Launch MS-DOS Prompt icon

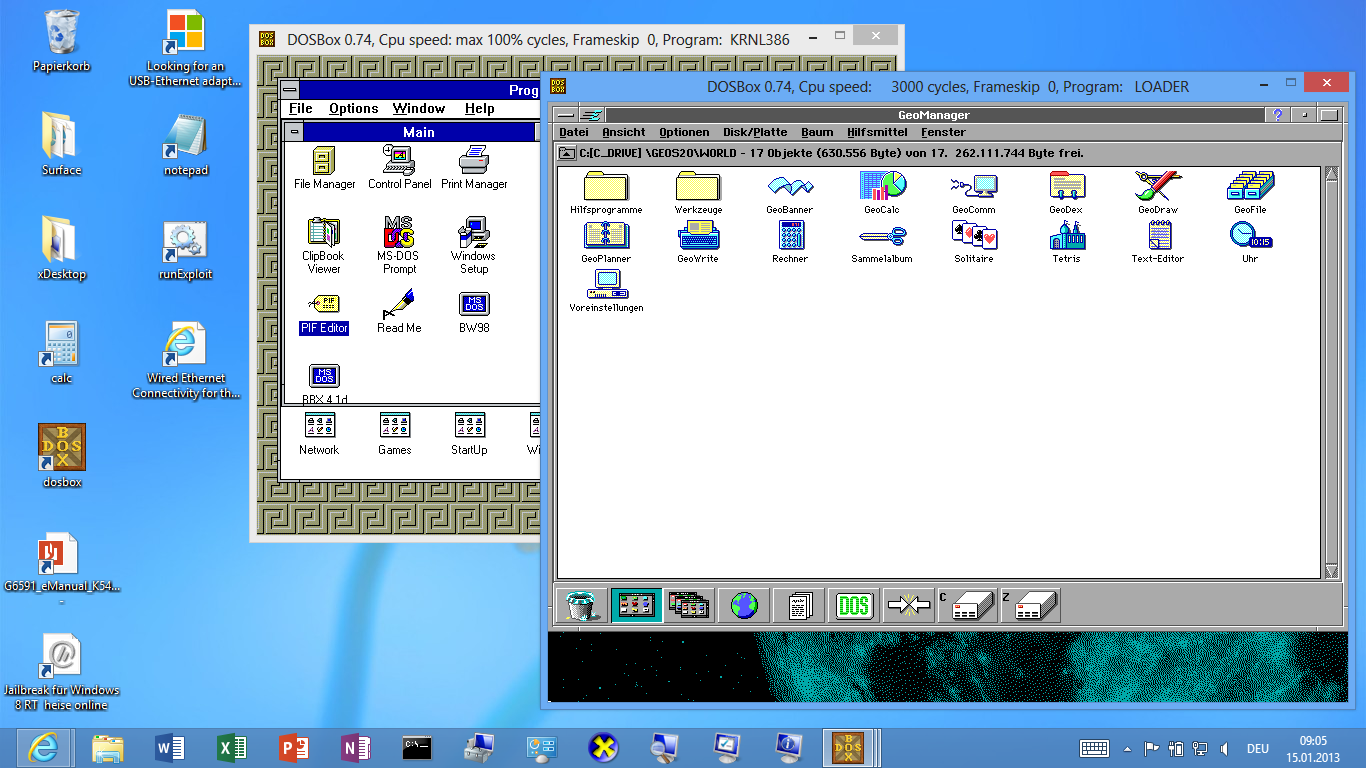click(399, 246)
